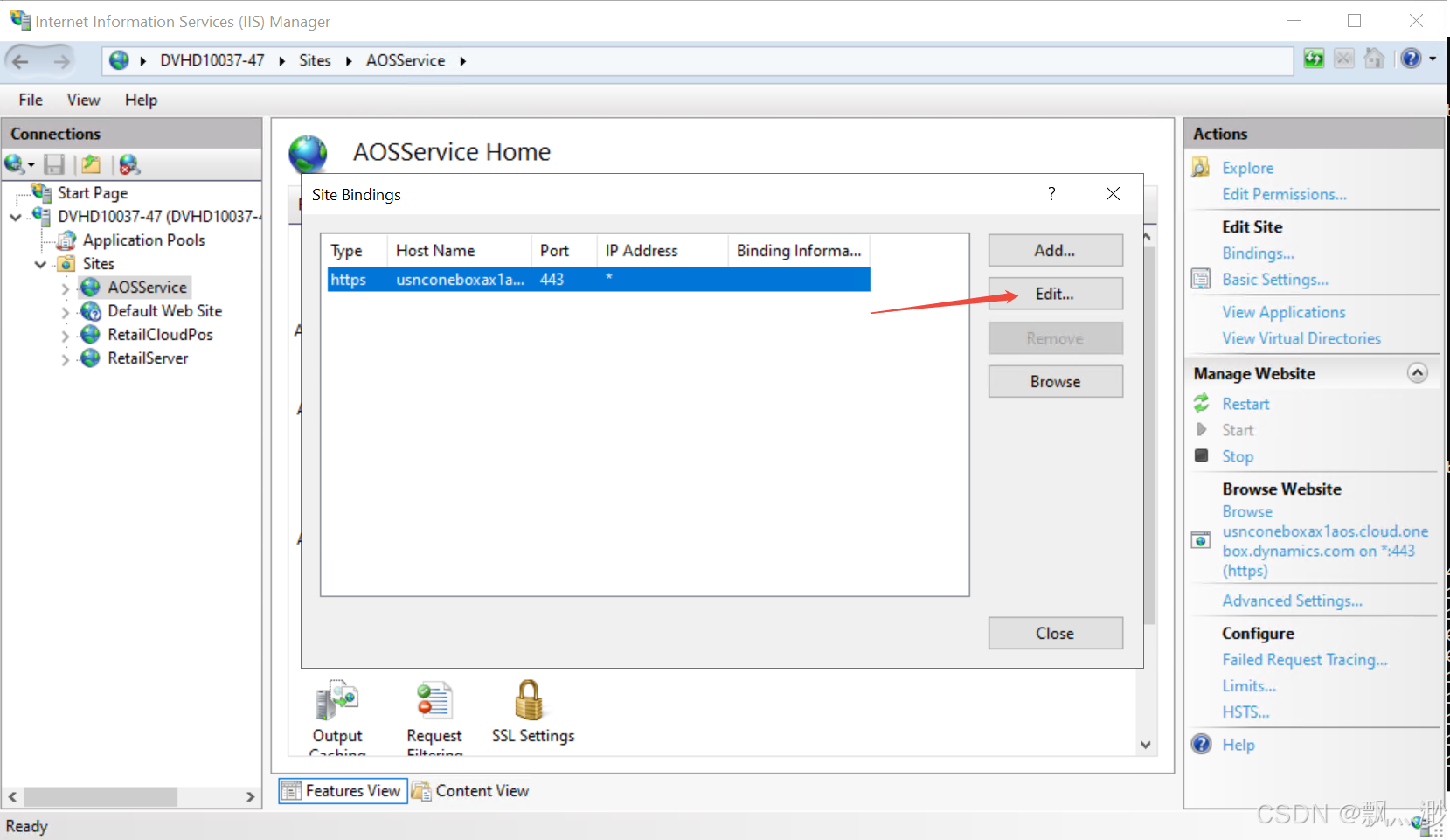Click the Back navigation arrow

21,61
